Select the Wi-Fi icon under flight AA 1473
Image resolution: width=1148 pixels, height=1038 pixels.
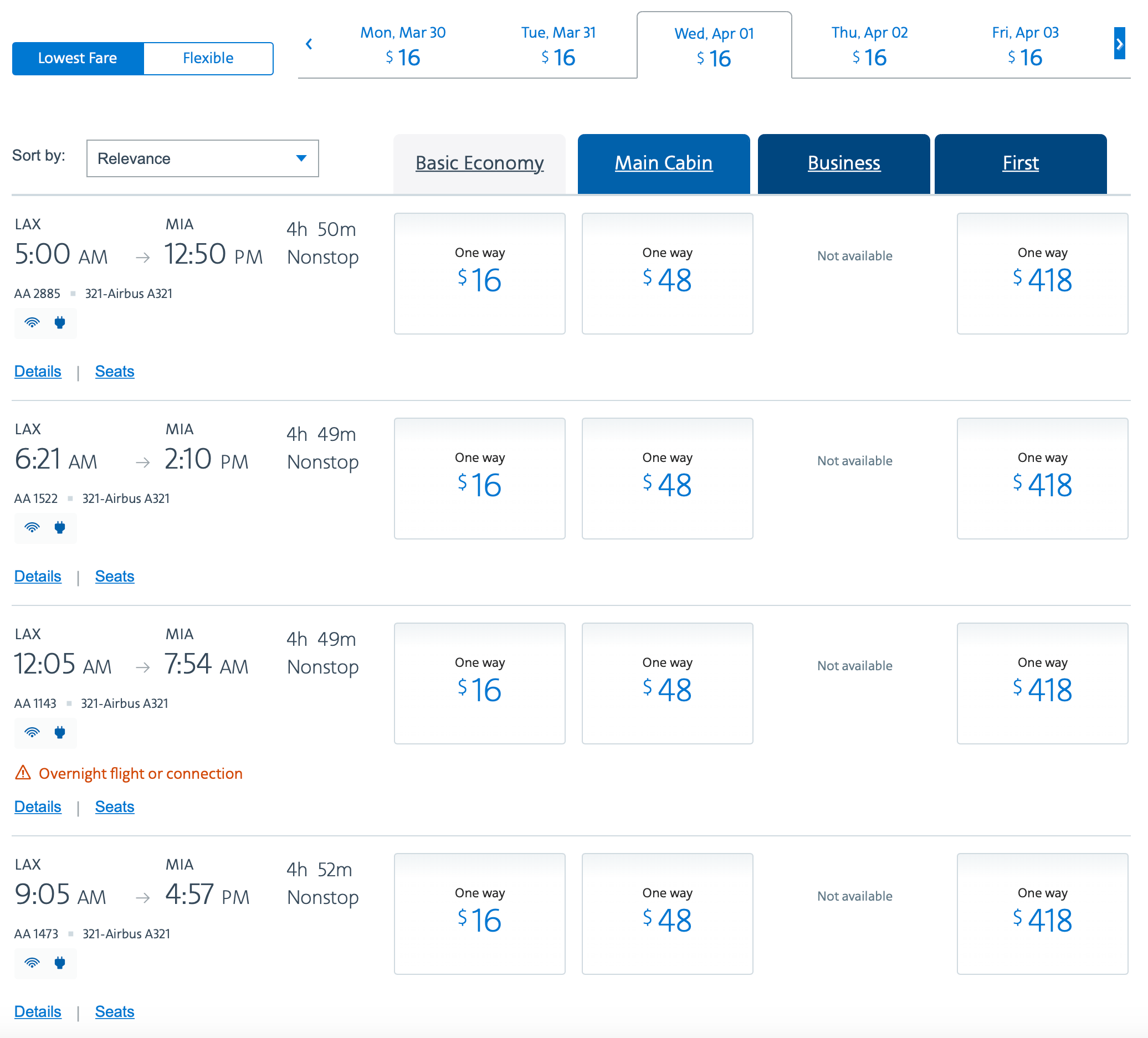pyautogui.click(x=33, y=963)
